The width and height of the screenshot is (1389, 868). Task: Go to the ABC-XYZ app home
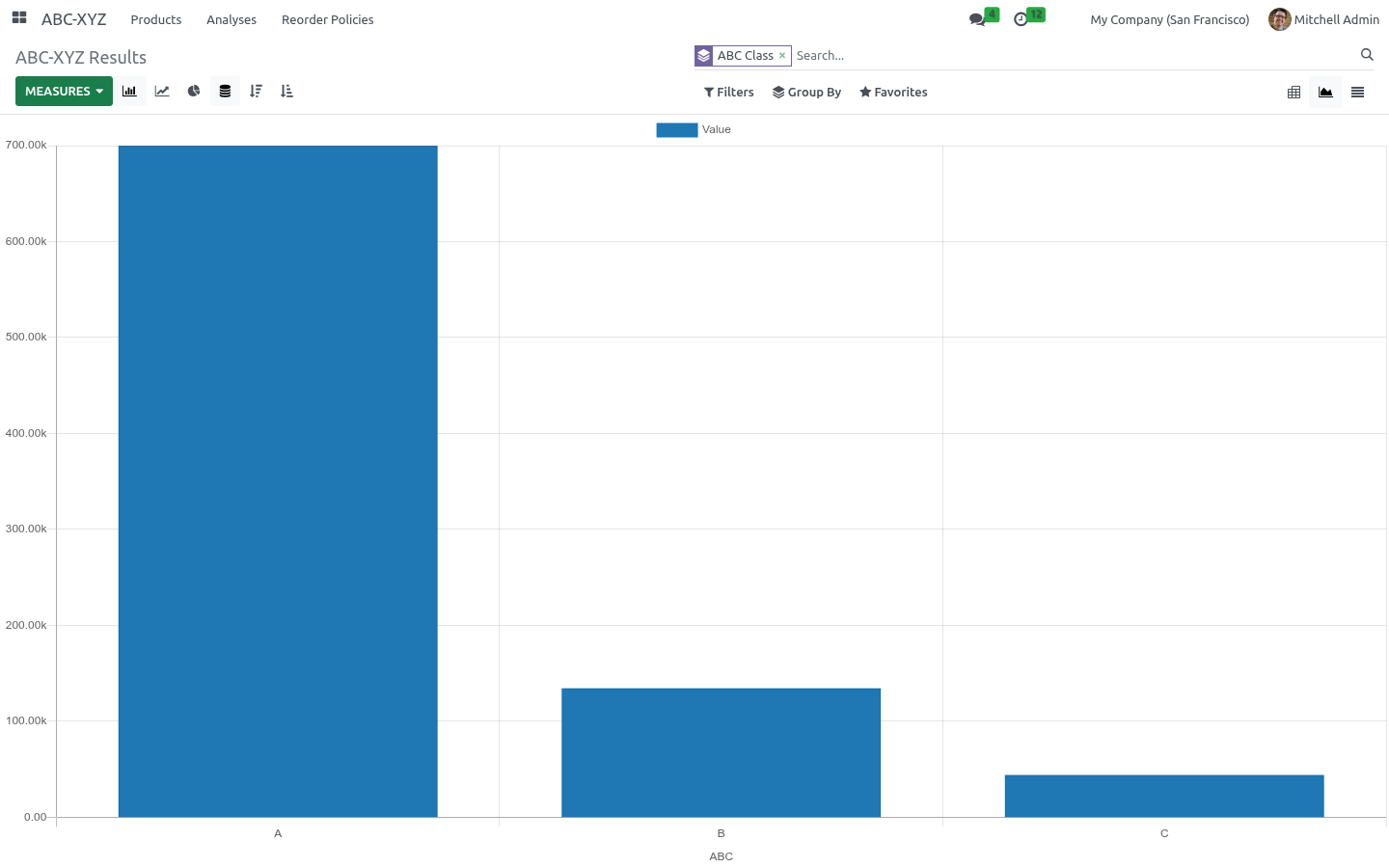coord(74,19)
